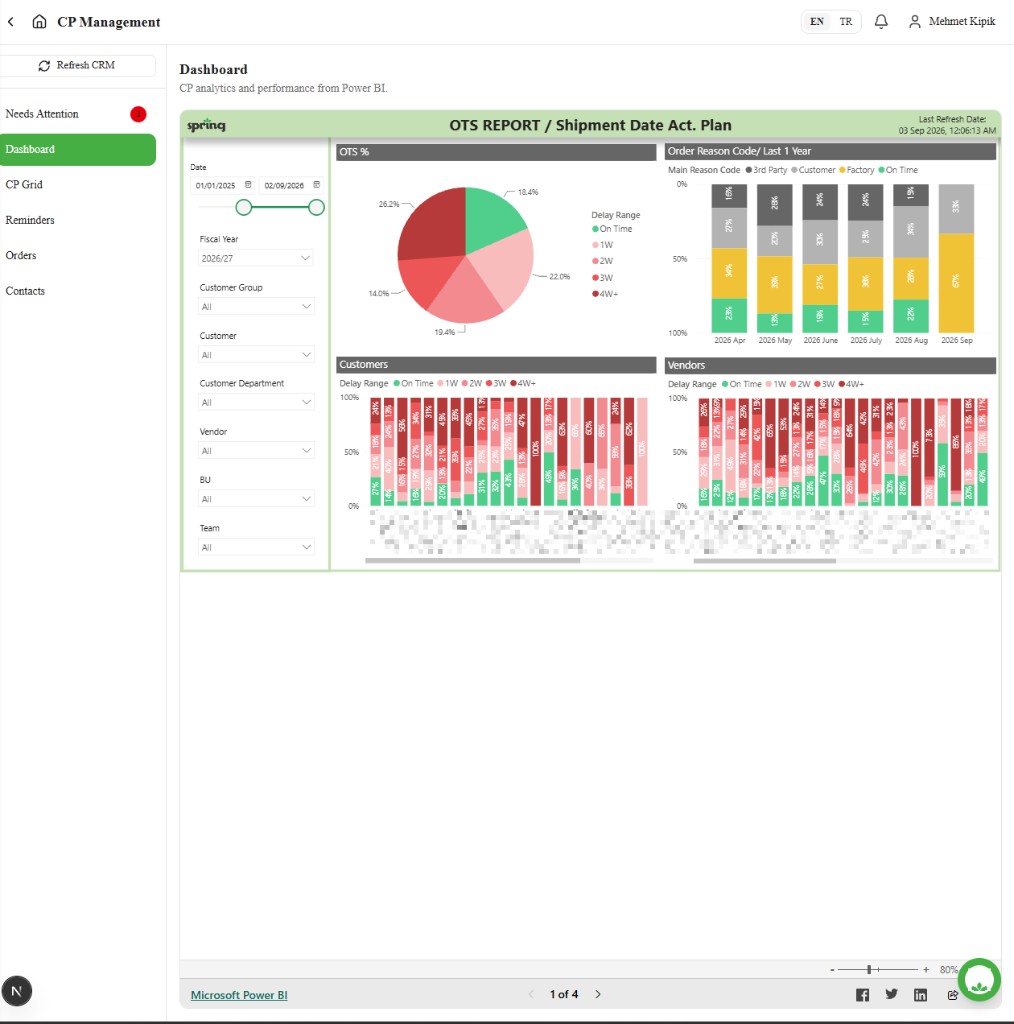Open notifications with the bell icon
The height and width of the screenshot is (1024, 1014).
881,22
